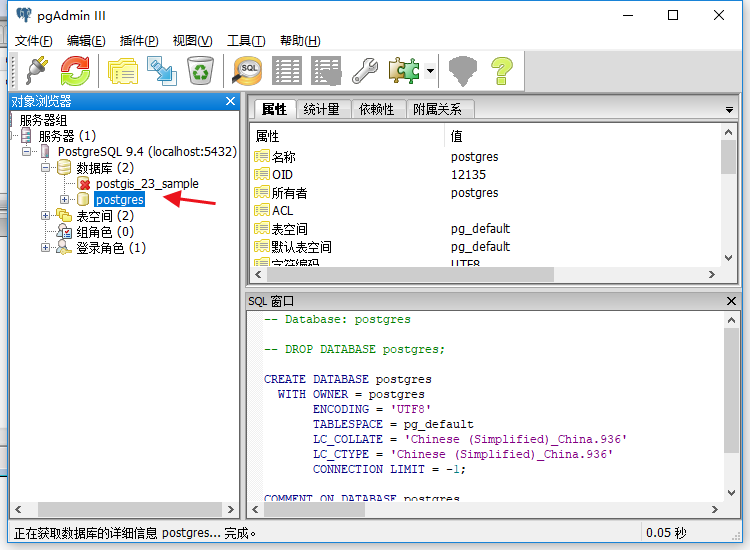This screenshot has width=750, height=550.
Task: Open the 文件(F) menu
Action: point(33,41)
